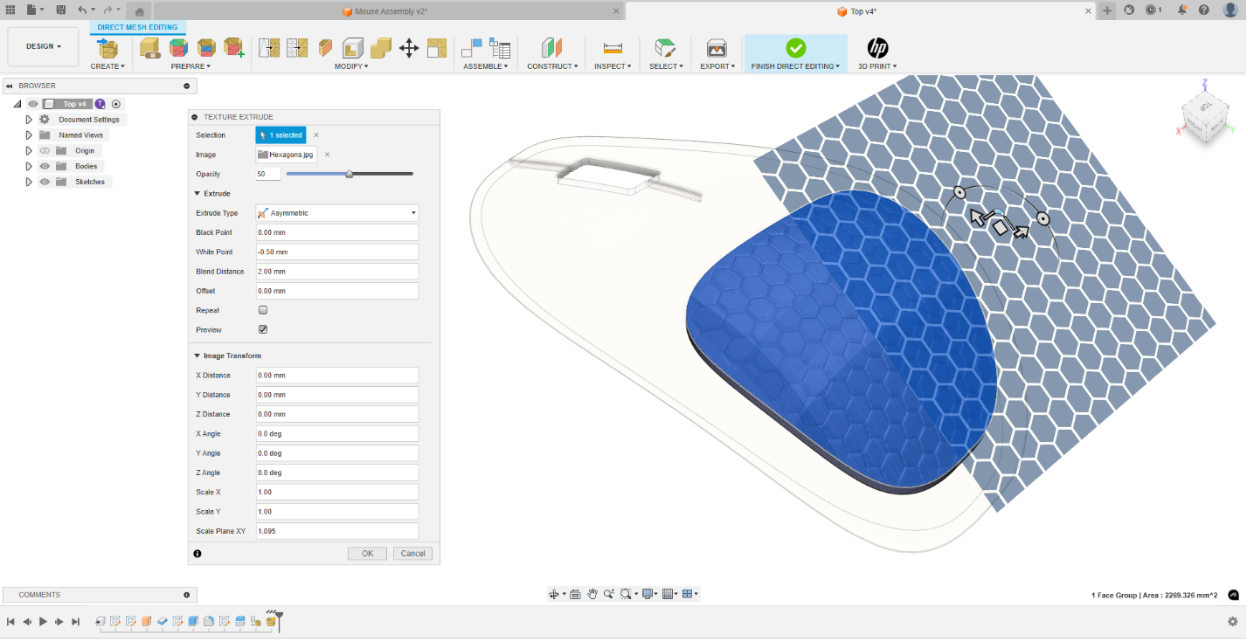Select the Pan tool in navigation bar
Image resolution: width=1248 pixels, height=640 pixels.
point(593,593)
